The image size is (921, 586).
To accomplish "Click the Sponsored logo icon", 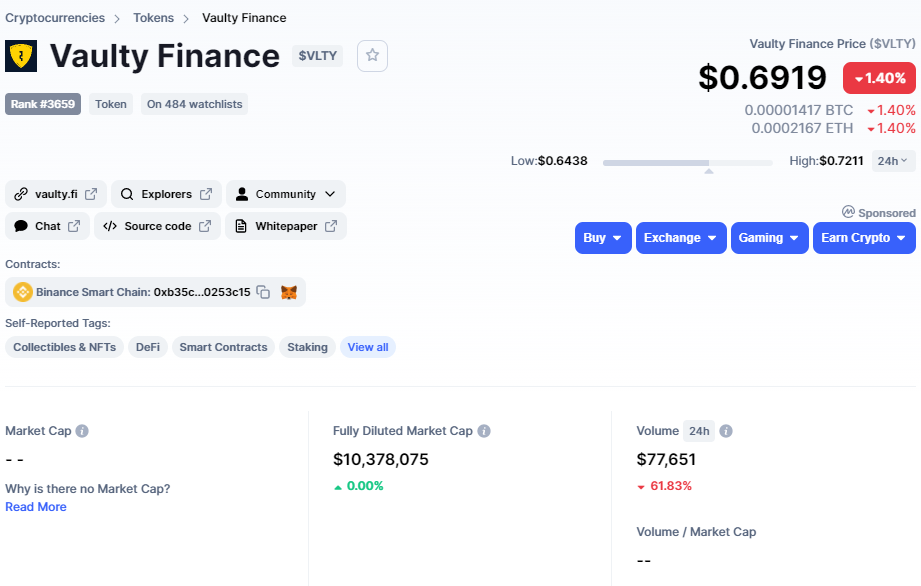I will 848,212.
